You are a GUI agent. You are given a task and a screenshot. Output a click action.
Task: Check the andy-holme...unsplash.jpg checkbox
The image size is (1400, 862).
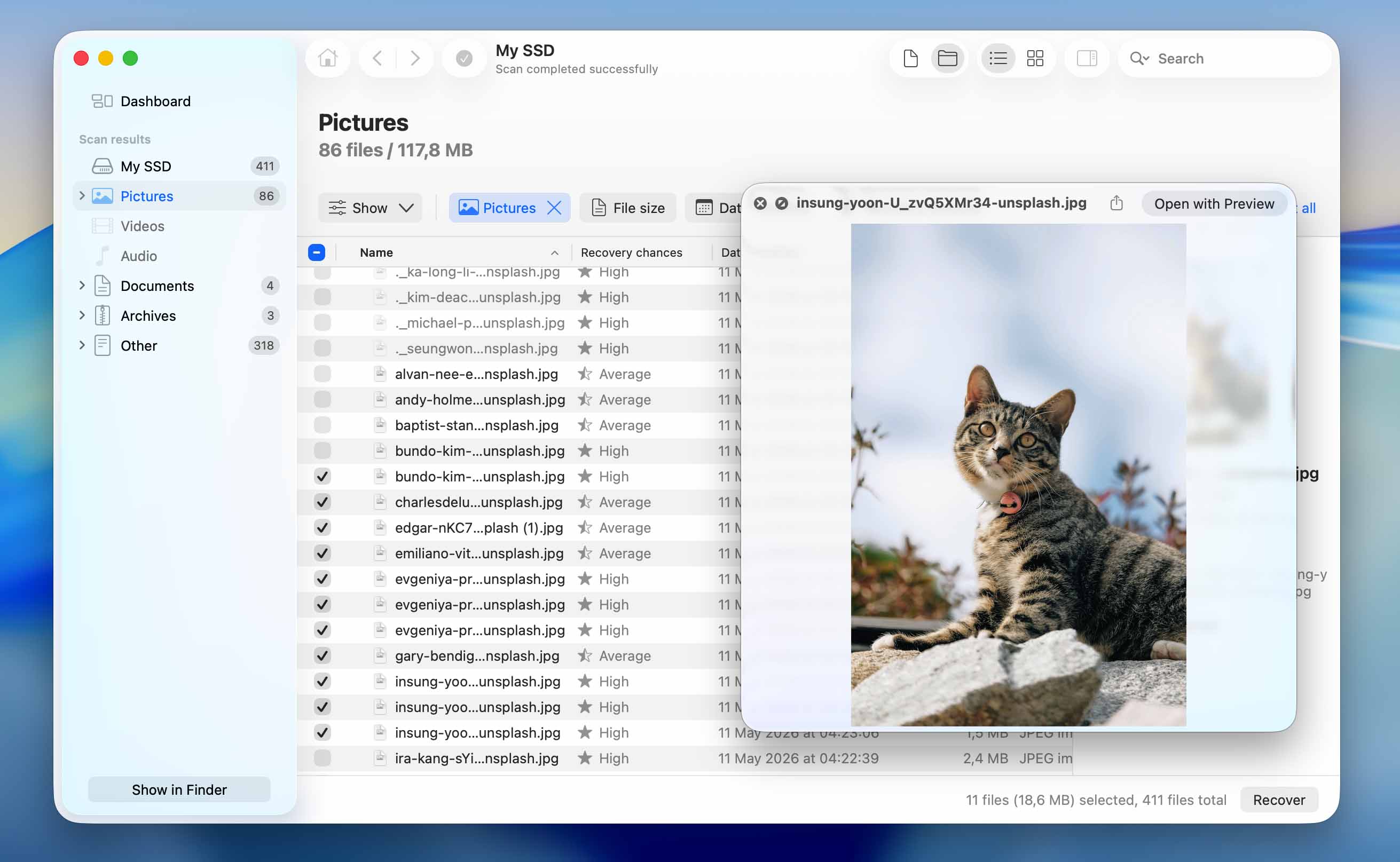[322, 400]
